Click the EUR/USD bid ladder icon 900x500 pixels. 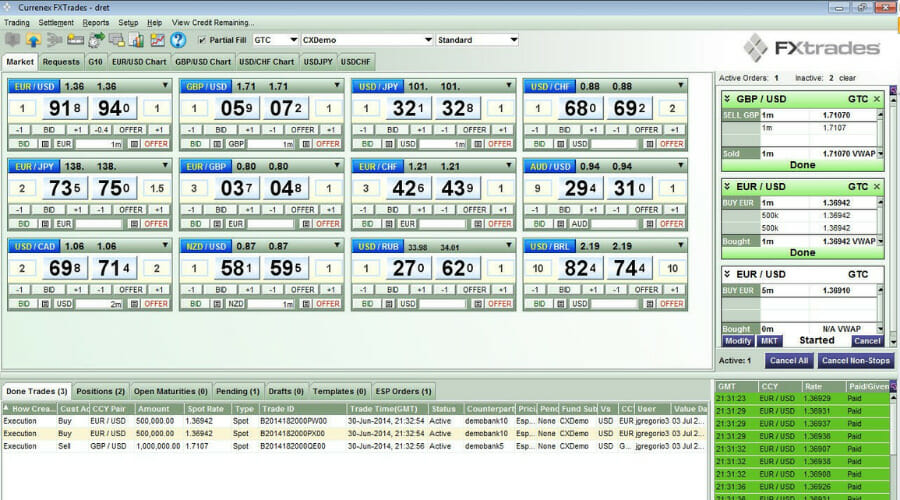(45, 144)
